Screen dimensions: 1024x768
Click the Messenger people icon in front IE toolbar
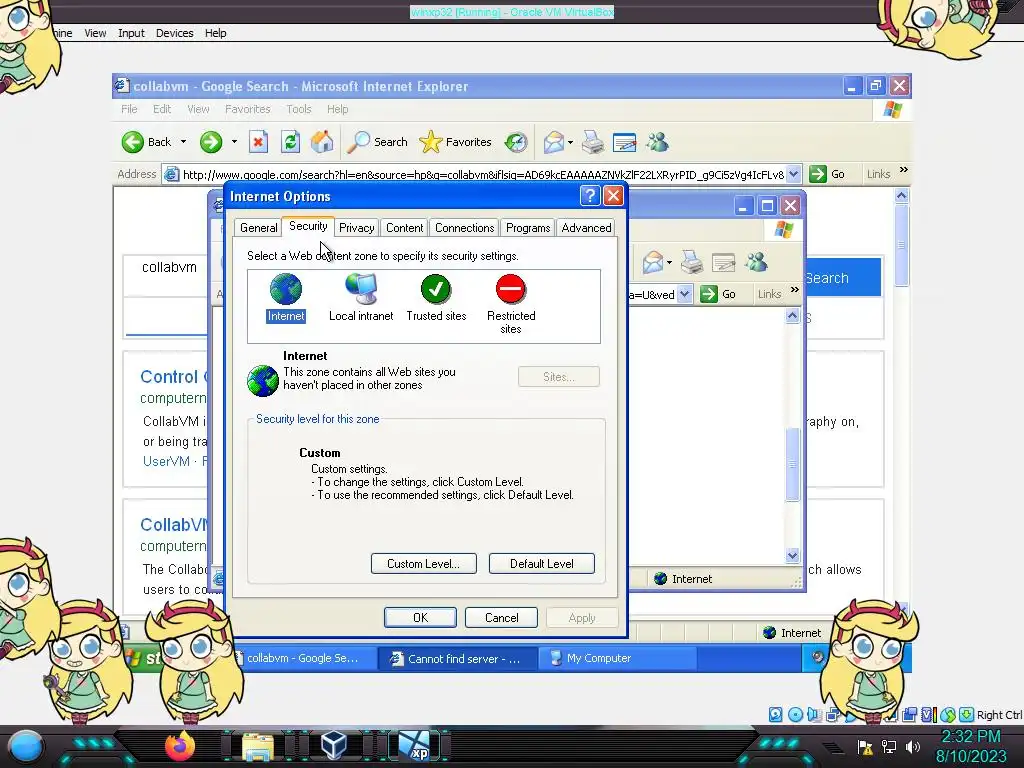click(658, 142)
